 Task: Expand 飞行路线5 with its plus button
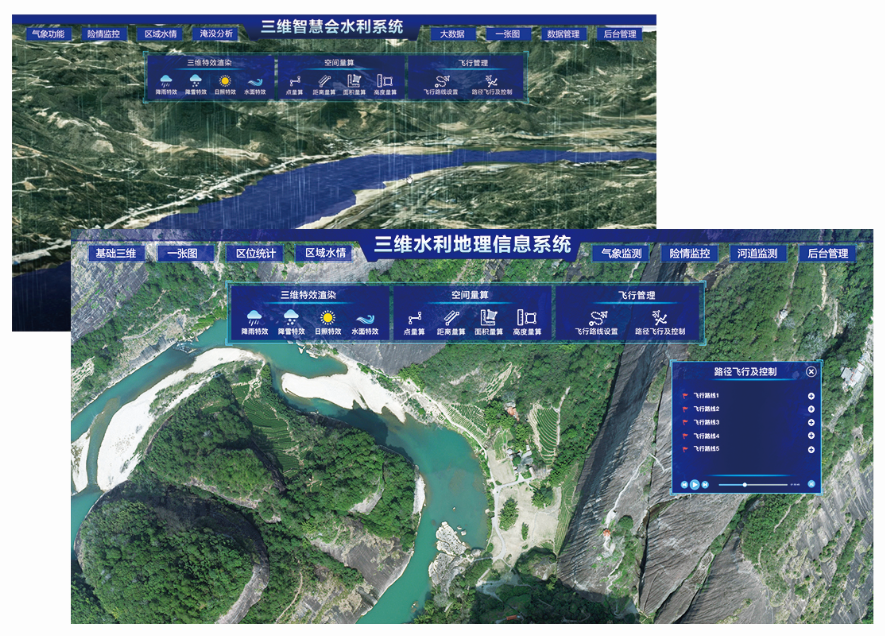point(811,449)
